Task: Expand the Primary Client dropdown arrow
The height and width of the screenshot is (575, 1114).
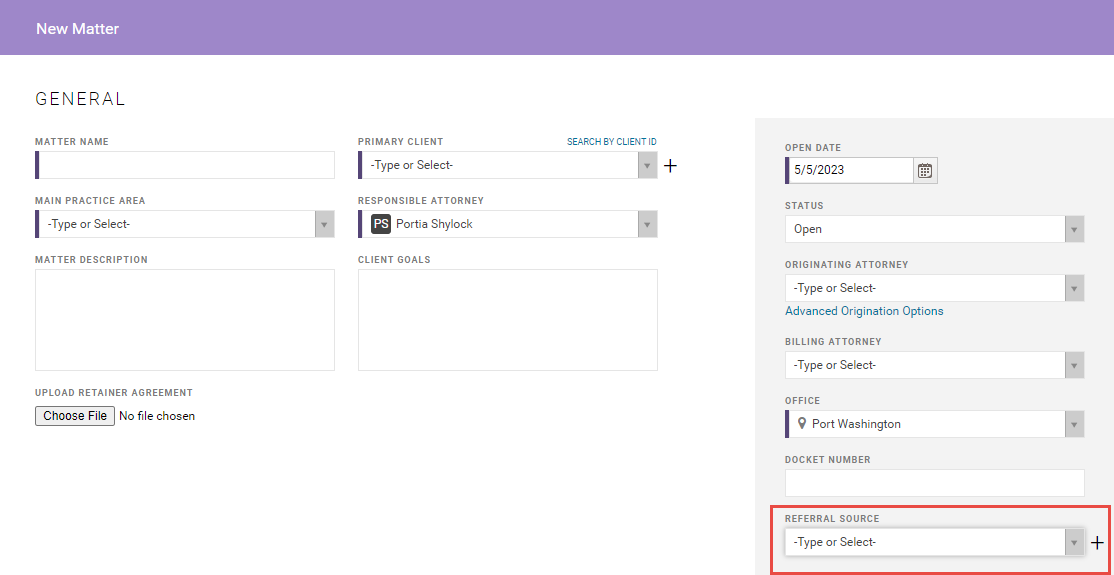Action: (x=647, y=165)
